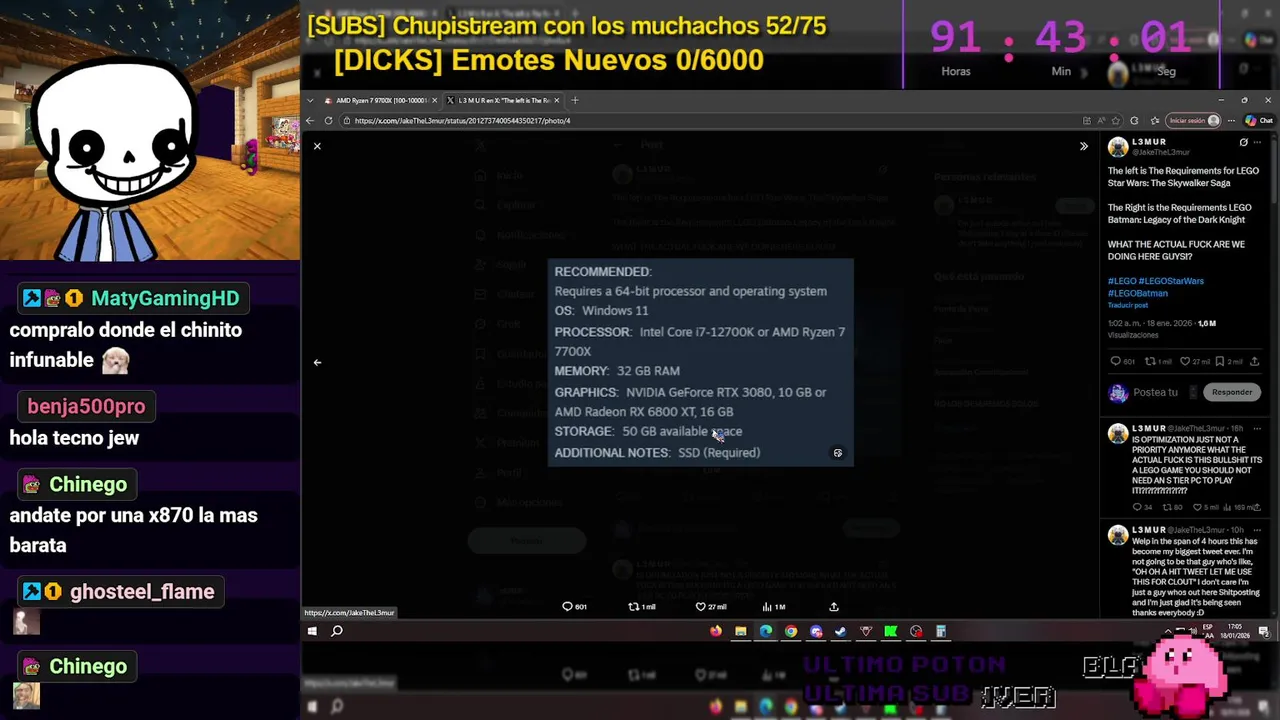
Task: Open Microsoft Edge from taskbar
Action: pos(765,631)
